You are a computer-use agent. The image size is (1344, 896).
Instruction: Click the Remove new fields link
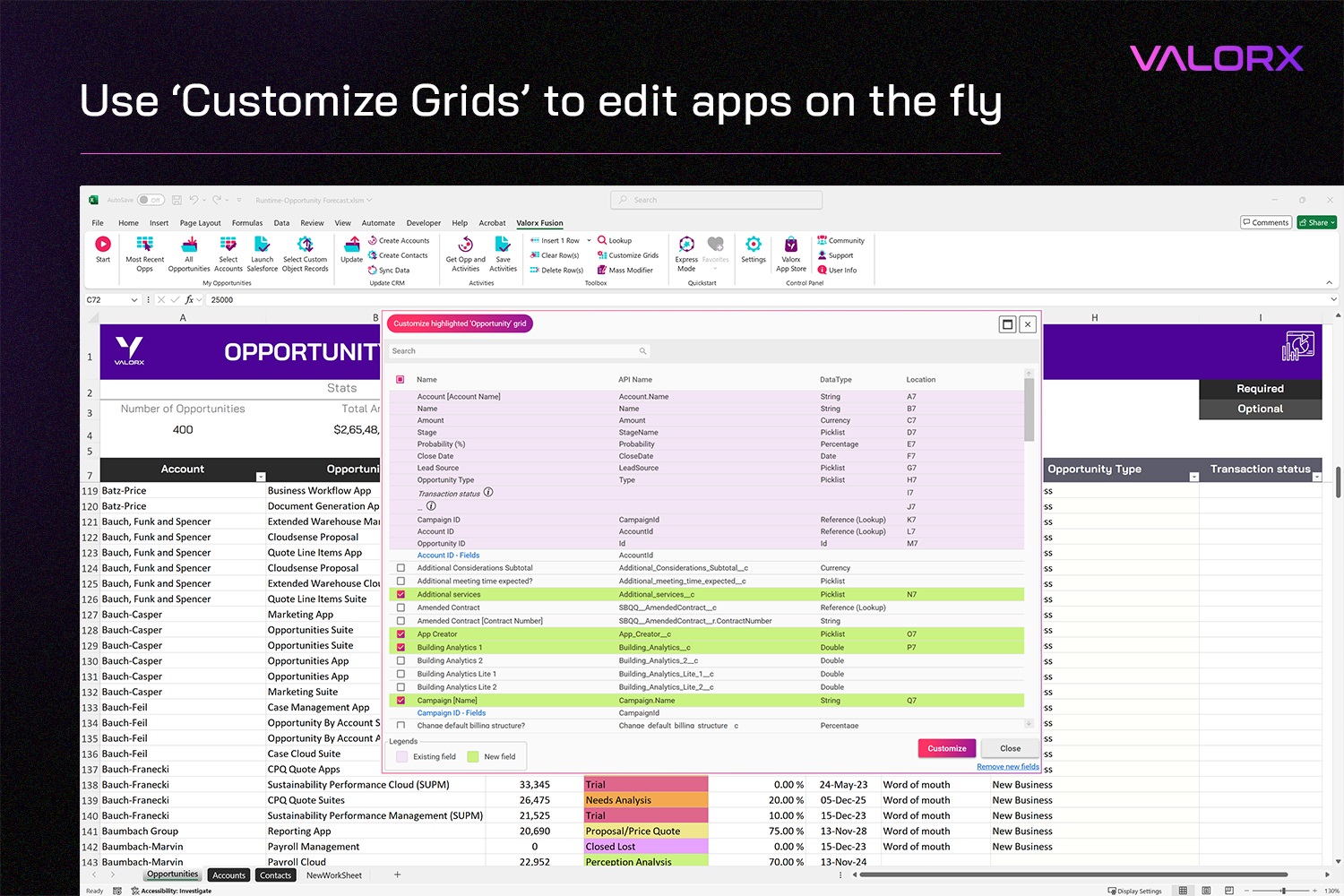tap(1008, 767)
